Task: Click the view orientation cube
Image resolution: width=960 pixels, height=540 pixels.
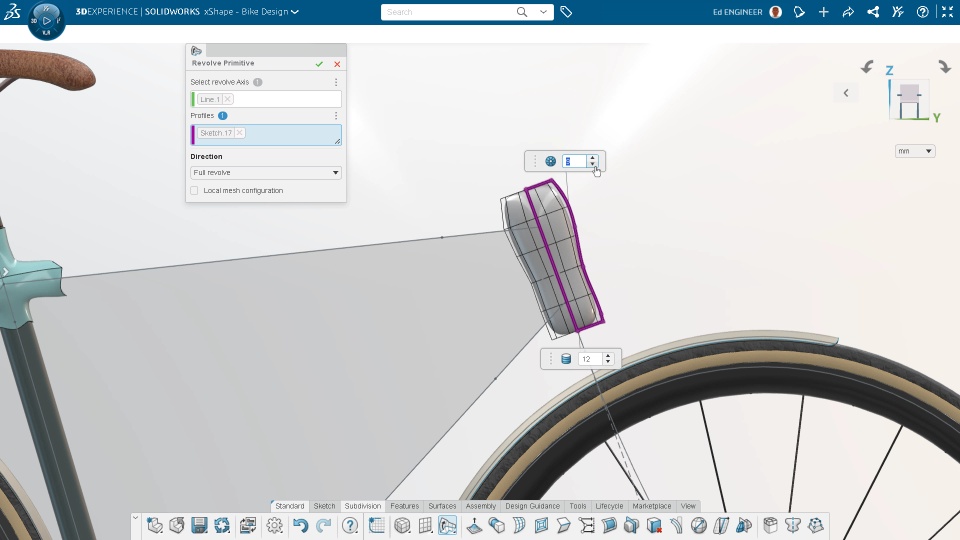Action: click(x=909, y=100)
